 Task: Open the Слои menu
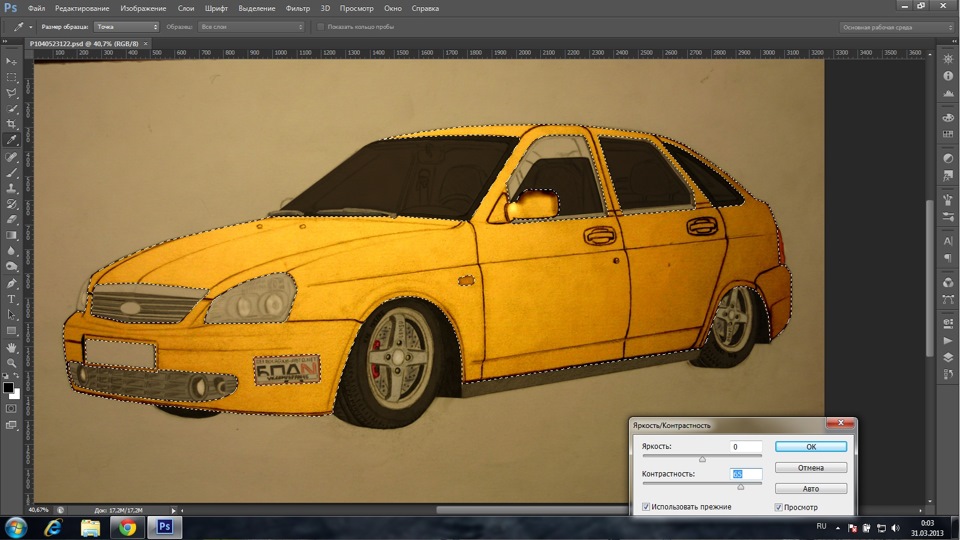click(x=186, y=9)
